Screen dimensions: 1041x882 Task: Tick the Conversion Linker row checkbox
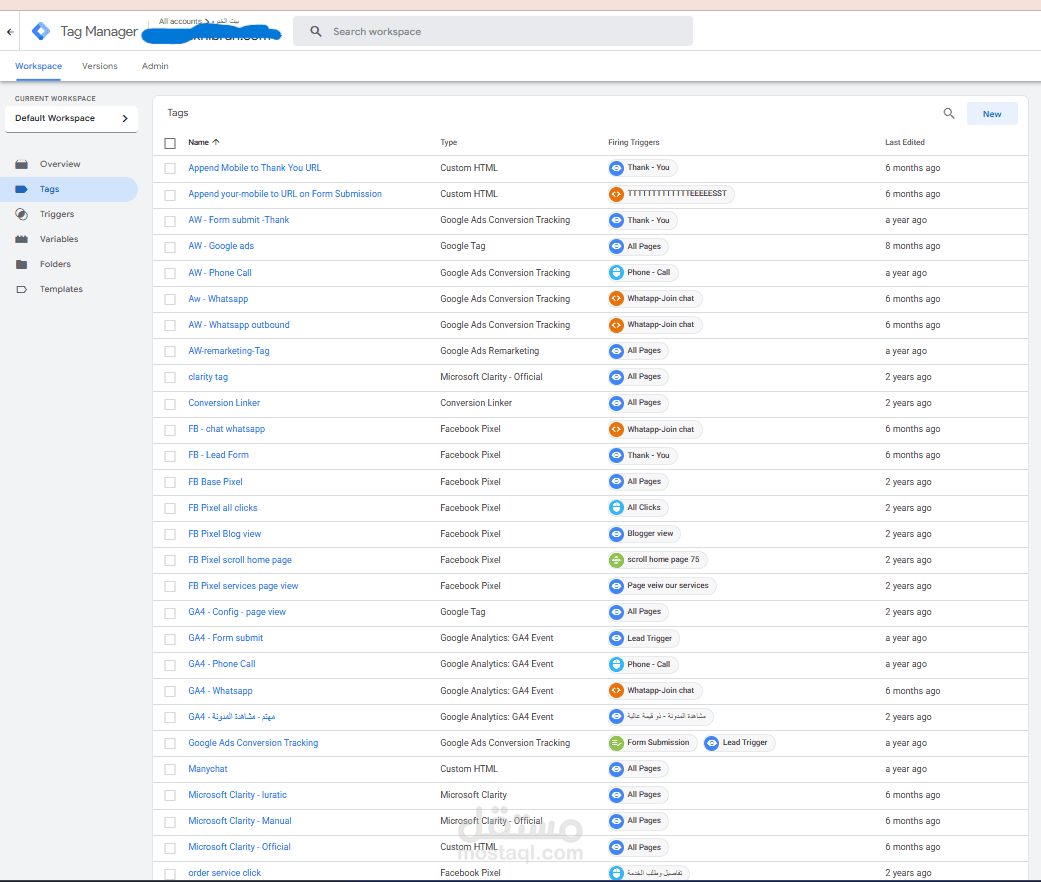tap(170, 404)
